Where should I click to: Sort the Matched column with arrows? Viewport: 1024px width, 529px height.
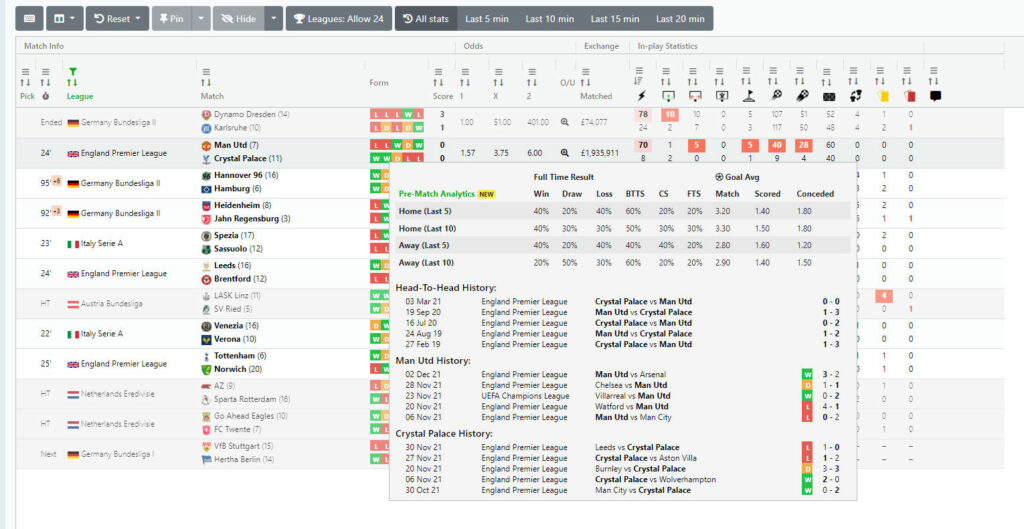585,82
